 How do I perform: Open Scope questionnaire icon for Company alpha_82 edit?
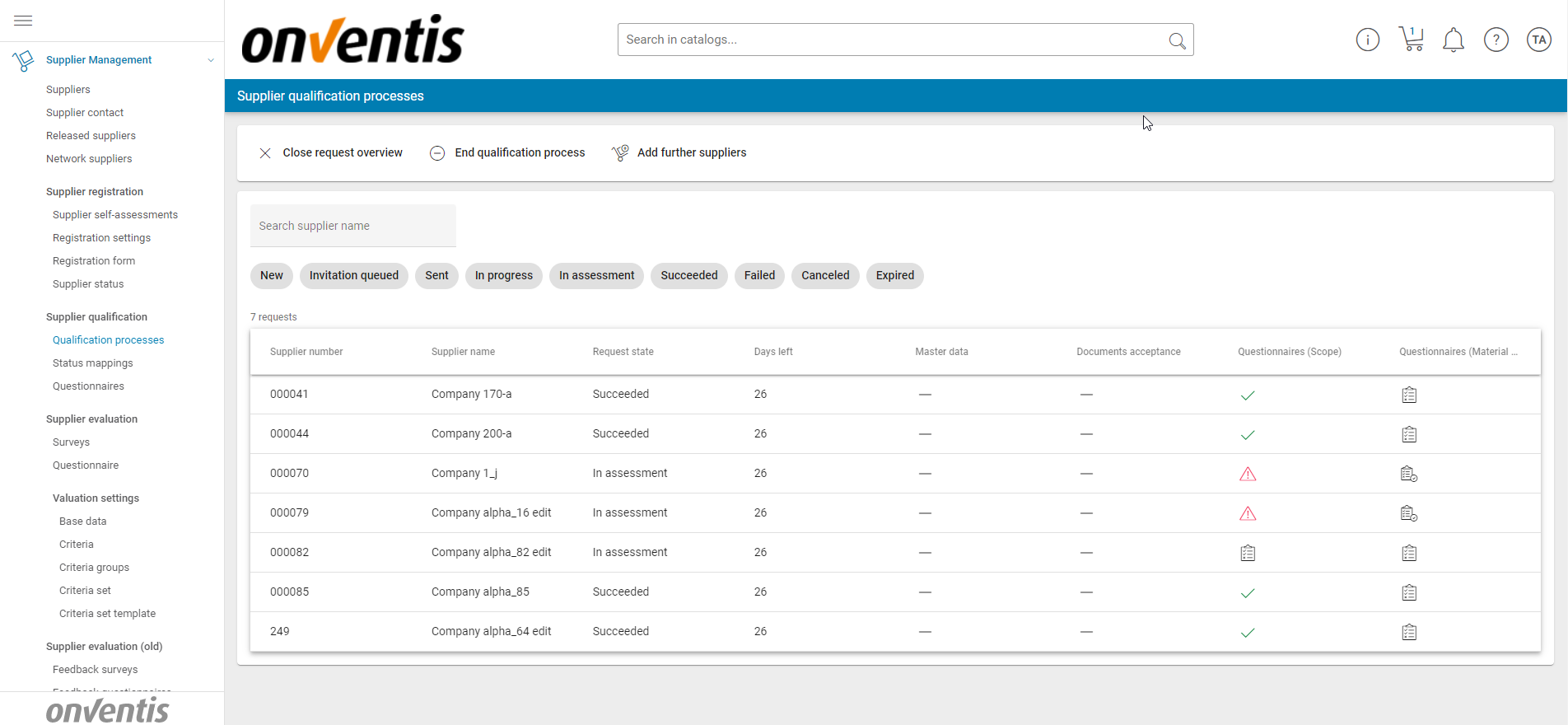pos(1248,553)
